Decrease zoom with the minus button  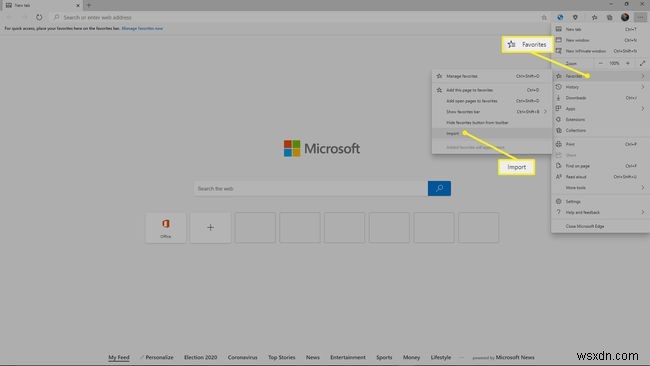pyautogui.click(x=600, y=63)
